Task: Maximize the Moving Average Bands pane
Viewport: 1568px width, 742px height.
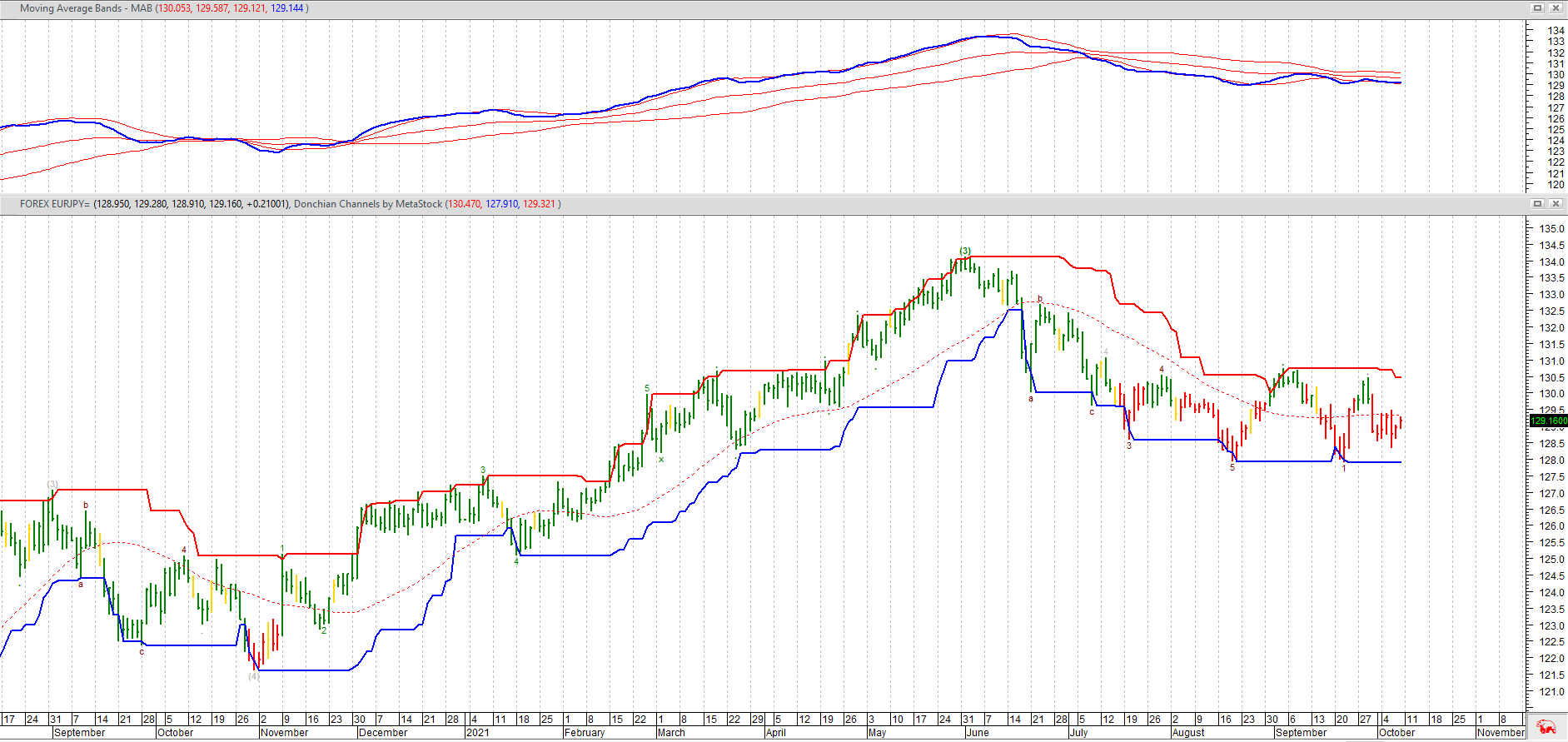Action: (1538, 7)
